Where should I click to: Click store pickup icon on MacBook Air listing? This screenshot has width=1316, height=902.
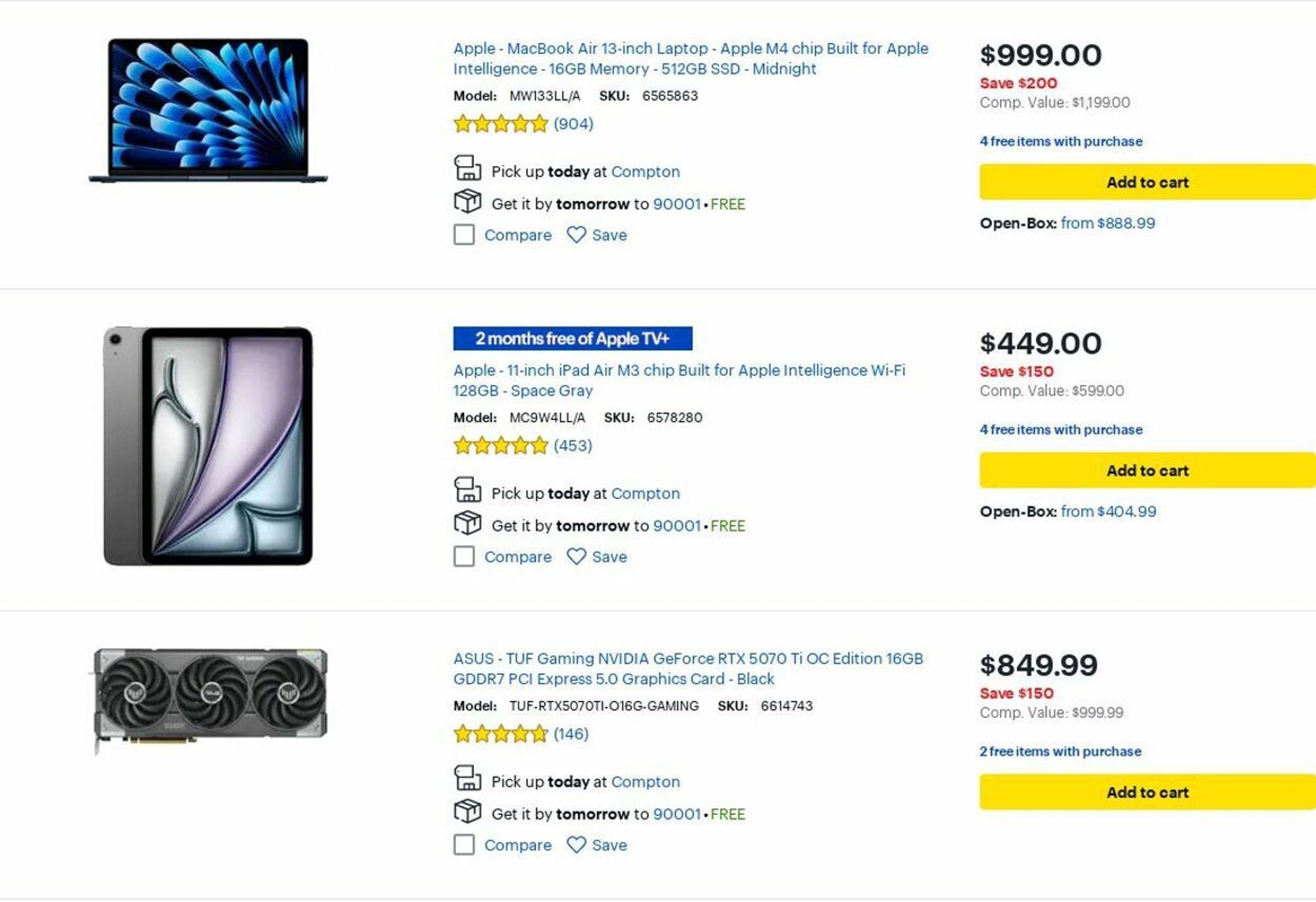pos(467,169)
